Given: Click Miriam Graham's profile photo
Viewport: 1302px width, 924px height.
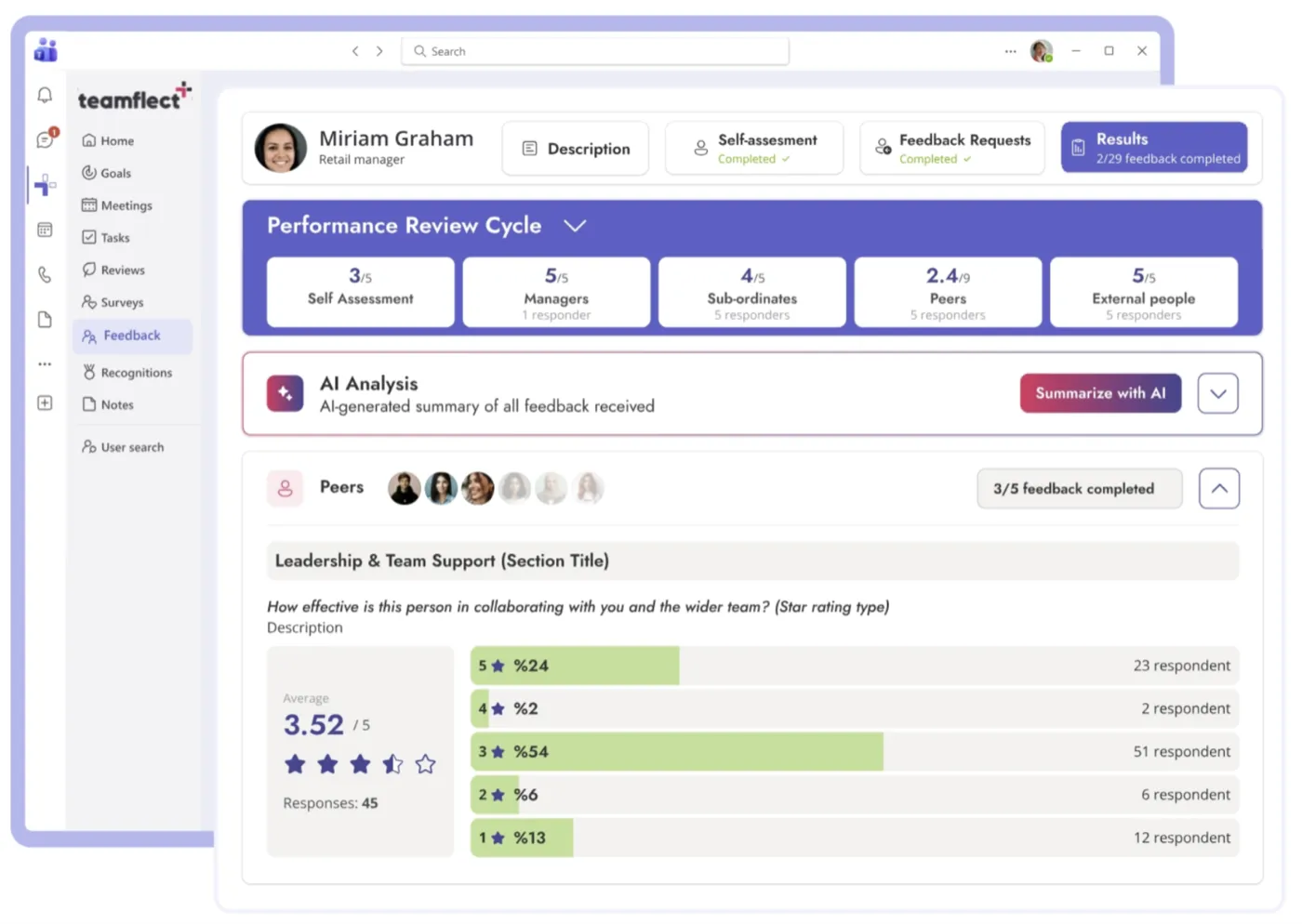Looking at the screenshot, I should (x=281, y=148).
